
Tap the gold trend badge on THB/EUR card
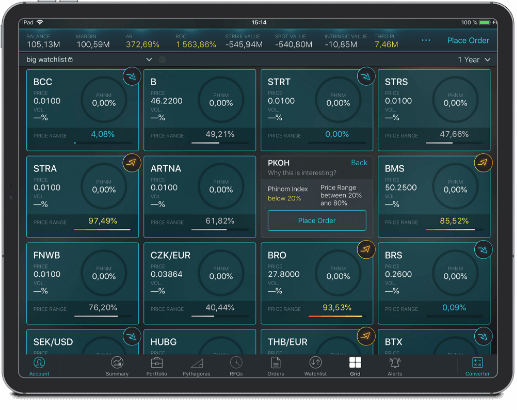[x=366, y=336]
